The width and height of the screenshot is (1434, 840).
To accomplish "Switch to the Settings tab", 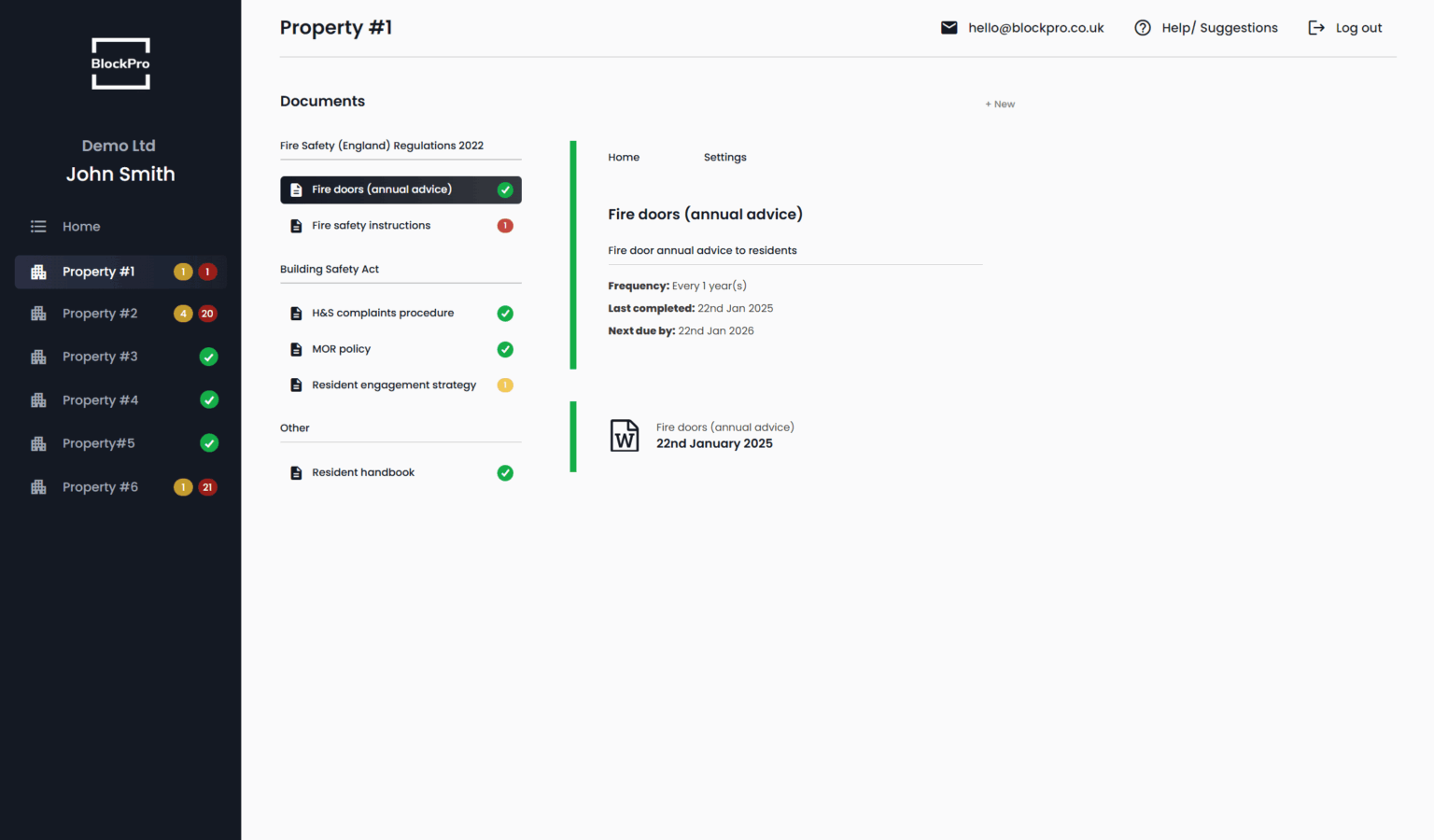I will tap(725, 157).
